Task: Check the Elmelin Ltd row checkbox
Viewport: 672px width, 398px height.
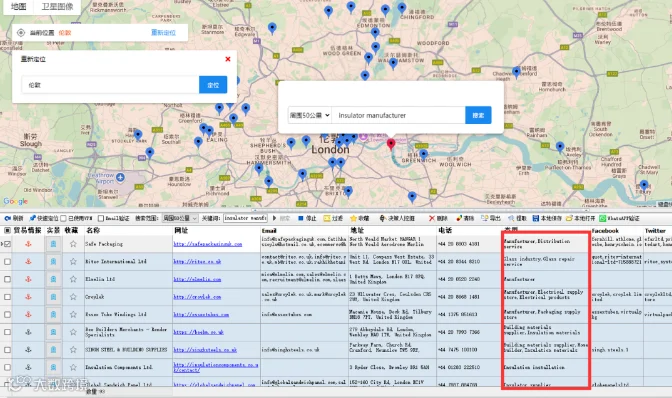Action: 7,279
